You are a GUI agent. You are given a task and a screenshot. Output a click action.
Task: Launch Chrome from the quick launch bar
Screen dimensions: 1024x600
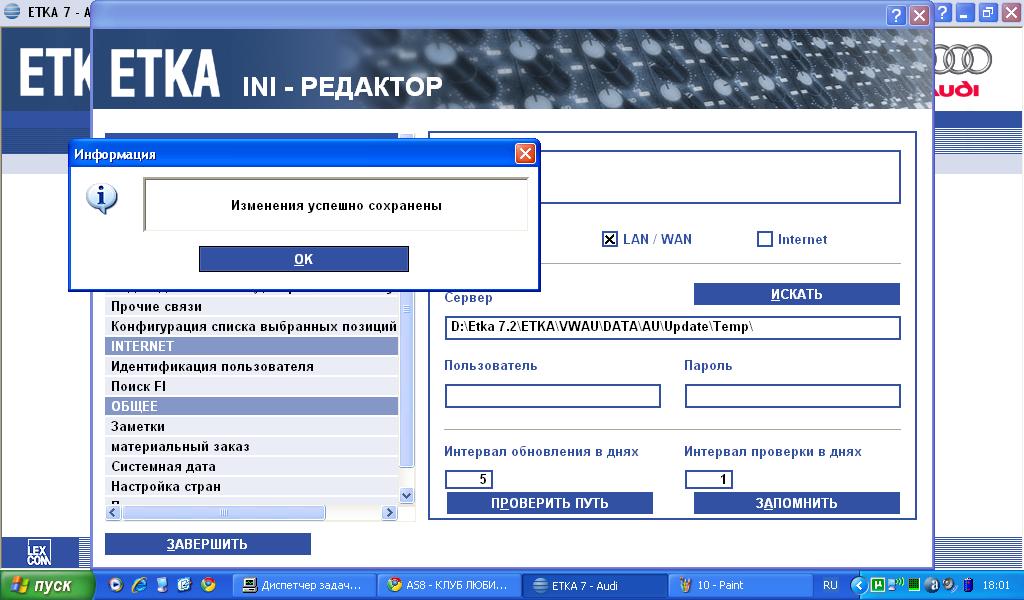208,585
